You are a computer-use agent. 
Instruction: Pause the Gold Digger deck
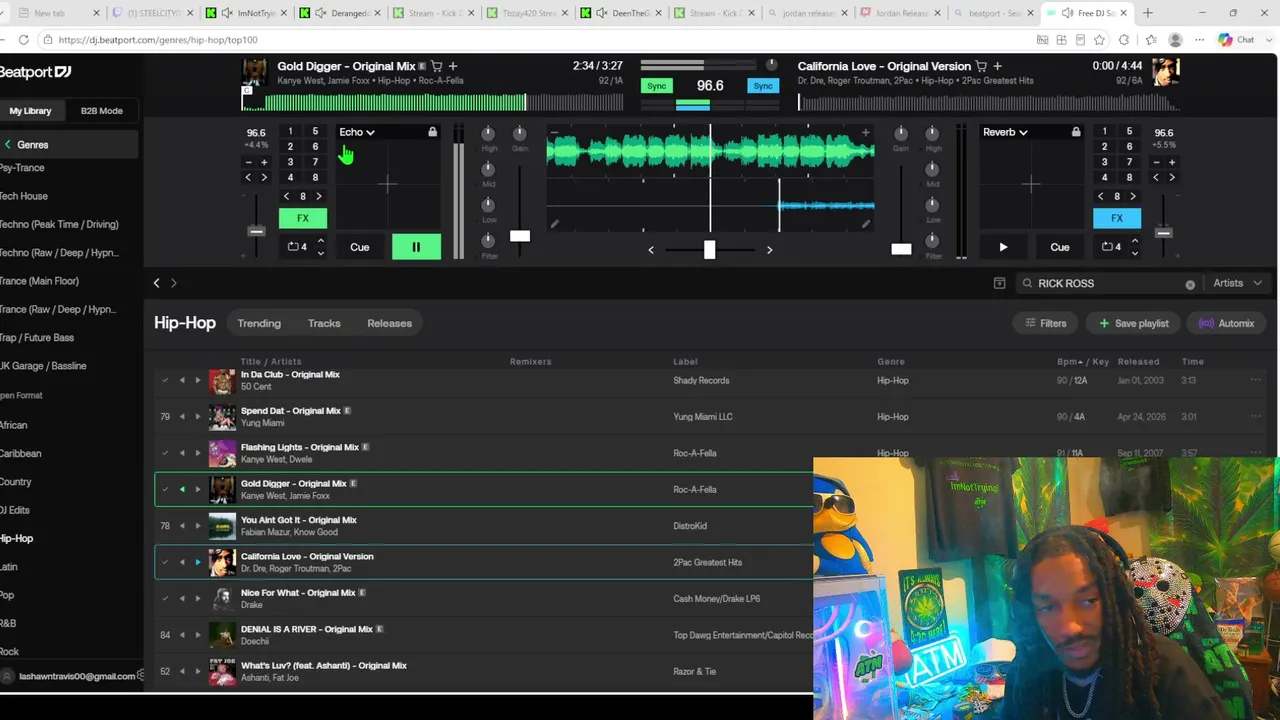[416, 247]
